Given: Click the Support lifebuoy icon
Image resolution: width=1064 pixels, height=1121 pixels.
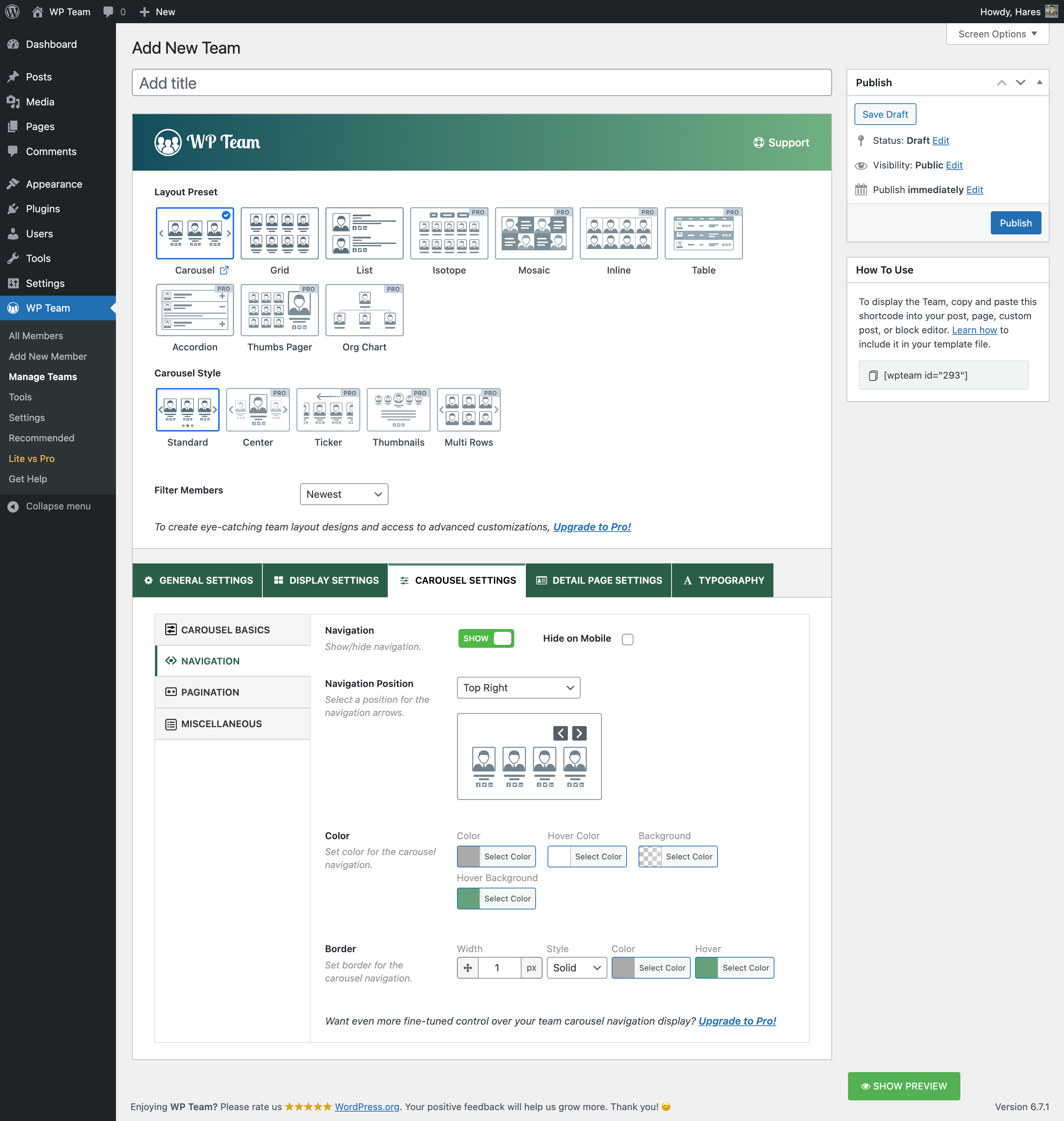Looking at the screenshot, I should click(x=758, y=142).
